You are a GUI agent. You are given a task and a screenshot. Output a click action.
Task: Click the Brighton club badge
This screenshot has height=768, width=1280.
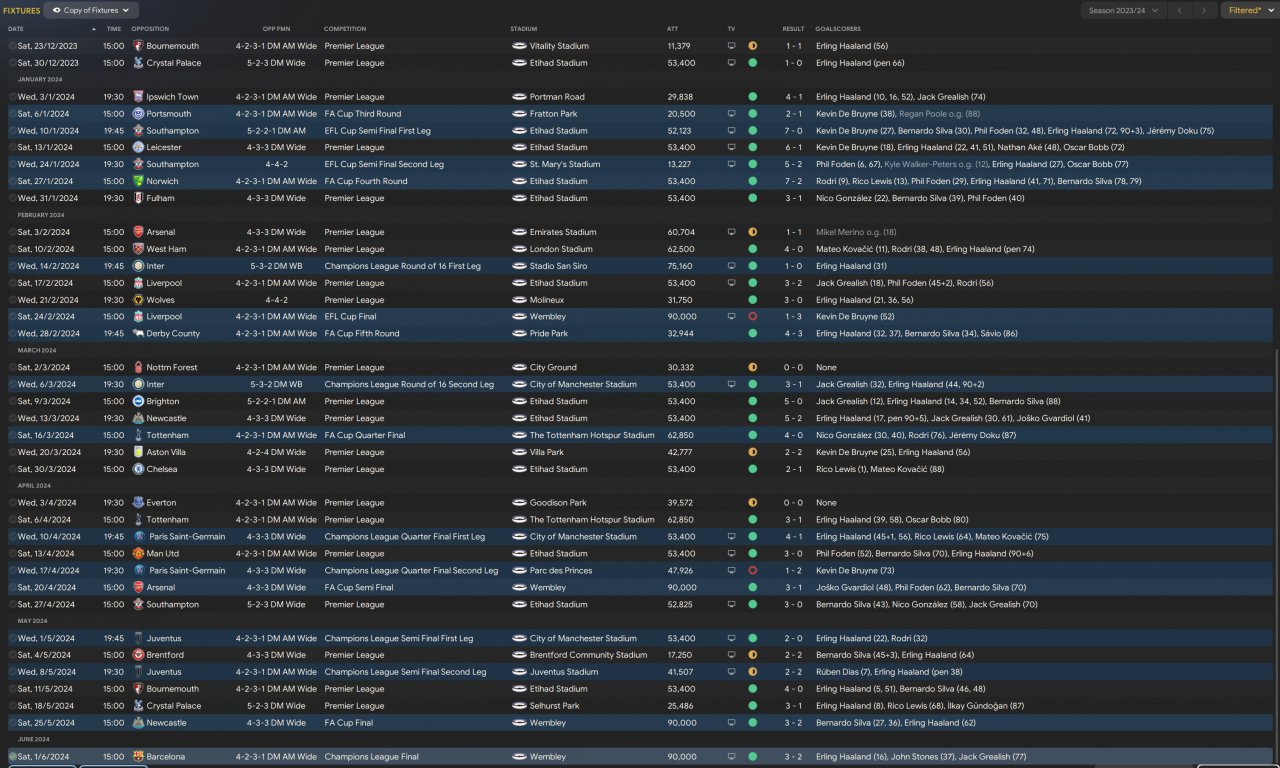point(138,401)
